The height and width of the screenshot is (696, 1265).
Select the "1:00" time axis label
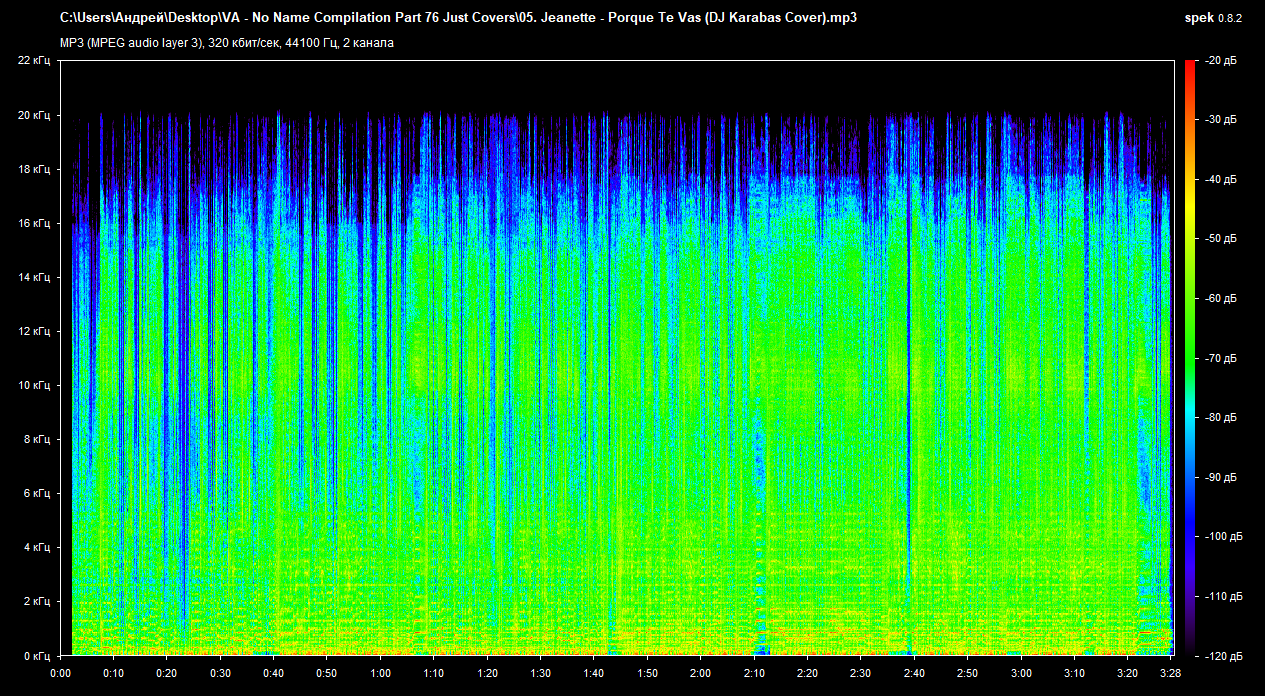[x=381, y=673]
